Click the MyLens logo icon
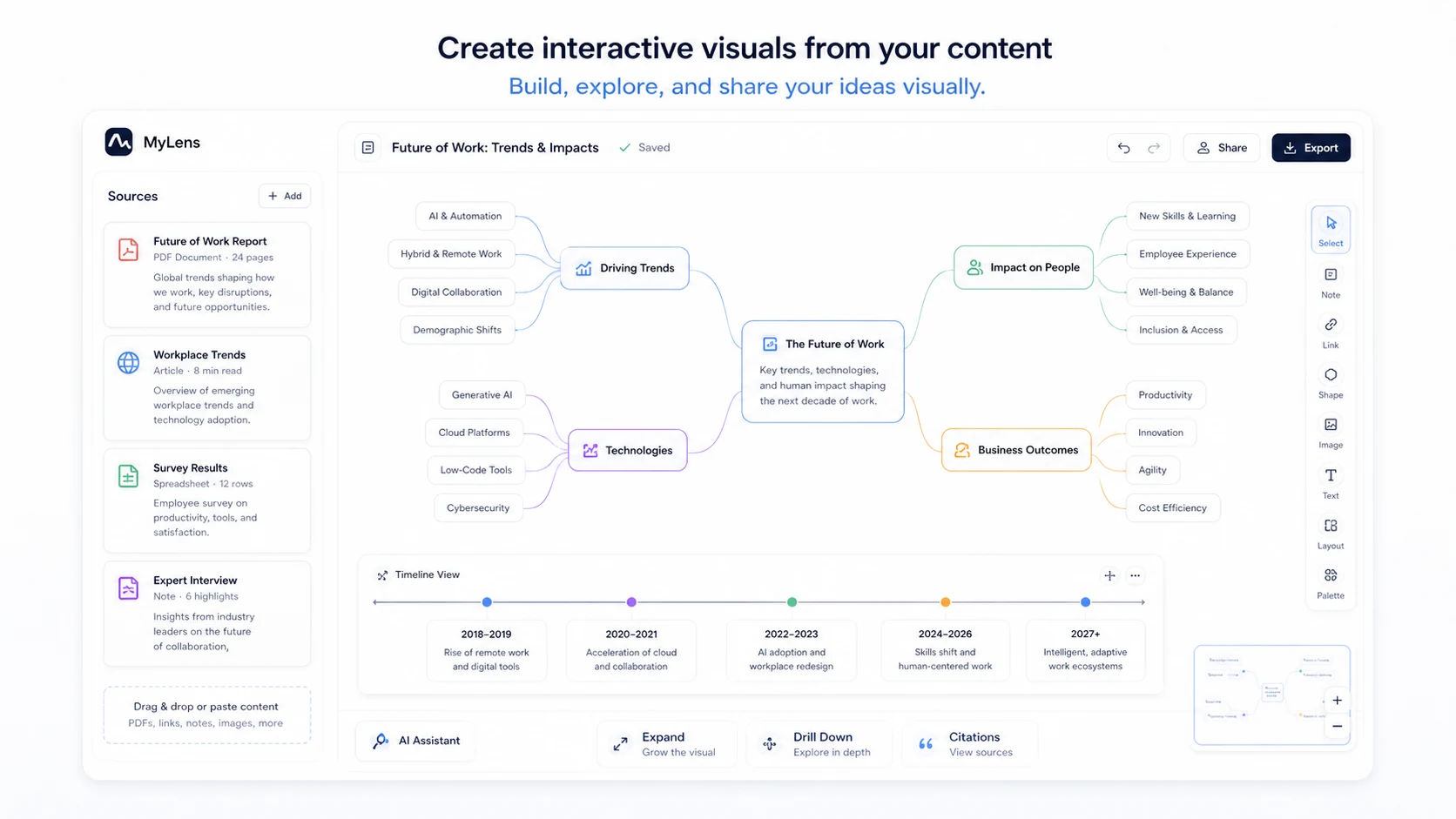This screenshot has width=1456, height=819. pyautogui.click(x=119, y=142)
